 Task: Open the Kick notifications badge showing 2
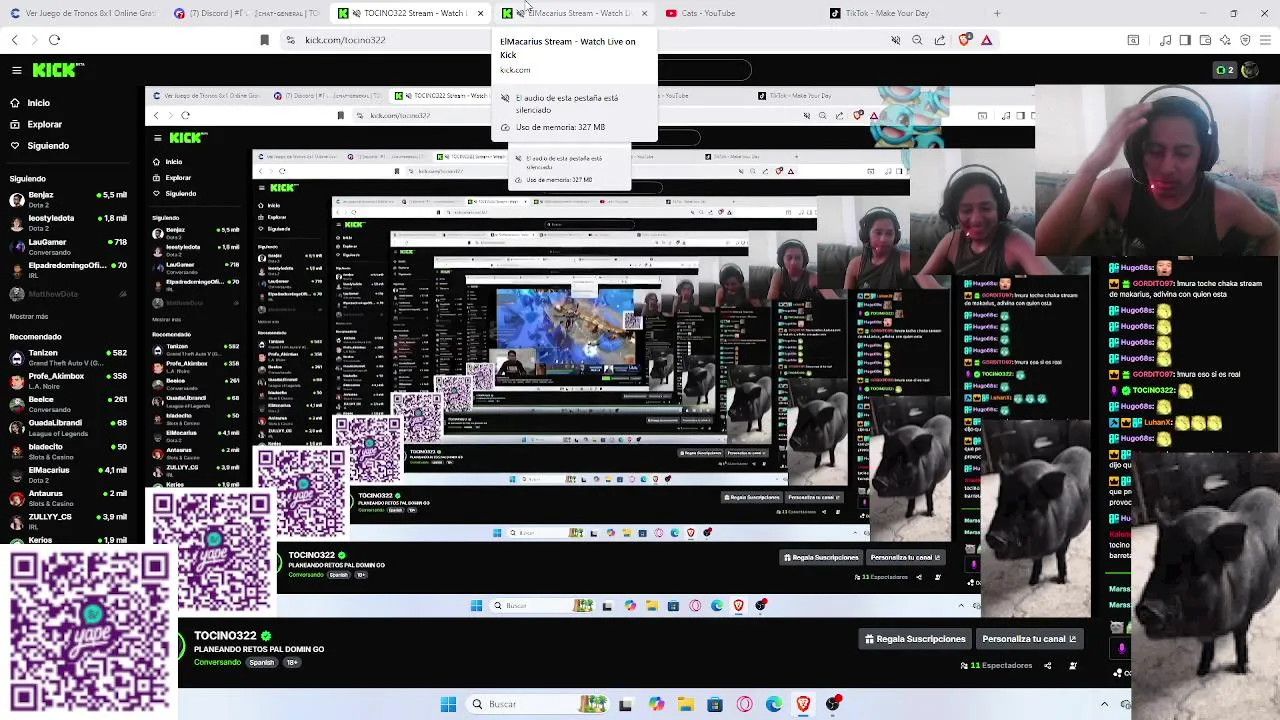click(1224, 70)
